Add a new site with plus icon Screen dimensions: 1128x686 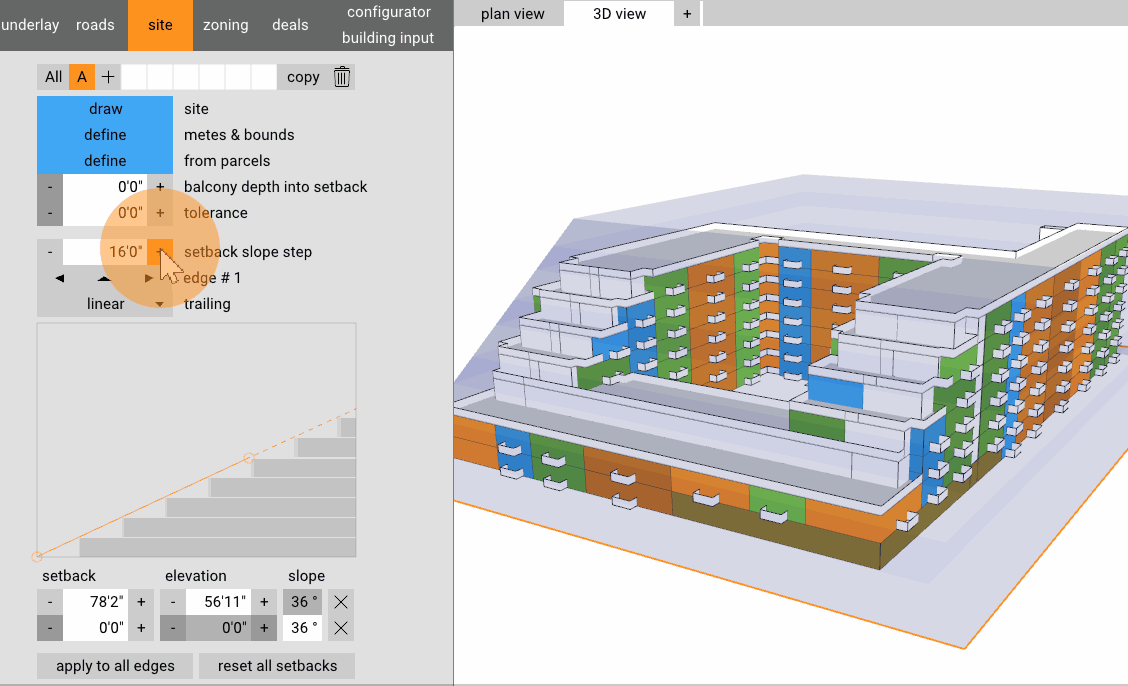pos(108,77)
